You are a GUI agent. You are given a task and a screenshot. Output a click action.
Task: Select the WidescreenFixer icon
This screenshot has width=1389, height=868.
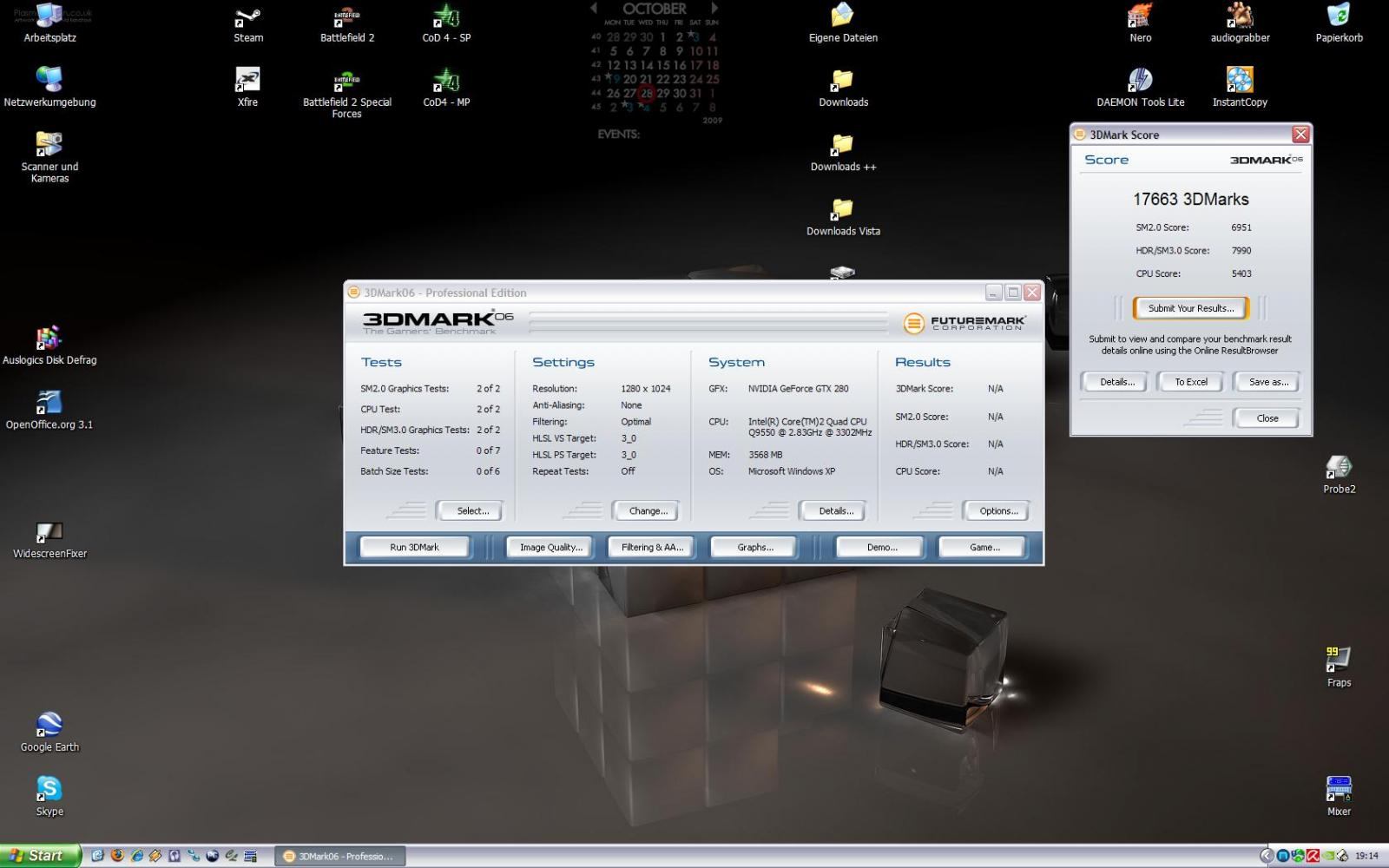click(49, 538)
